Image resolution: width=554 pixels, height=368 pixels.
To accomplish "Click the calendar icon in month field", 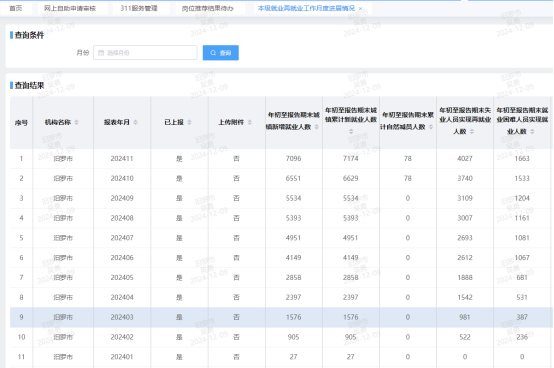I will (101, 53).
